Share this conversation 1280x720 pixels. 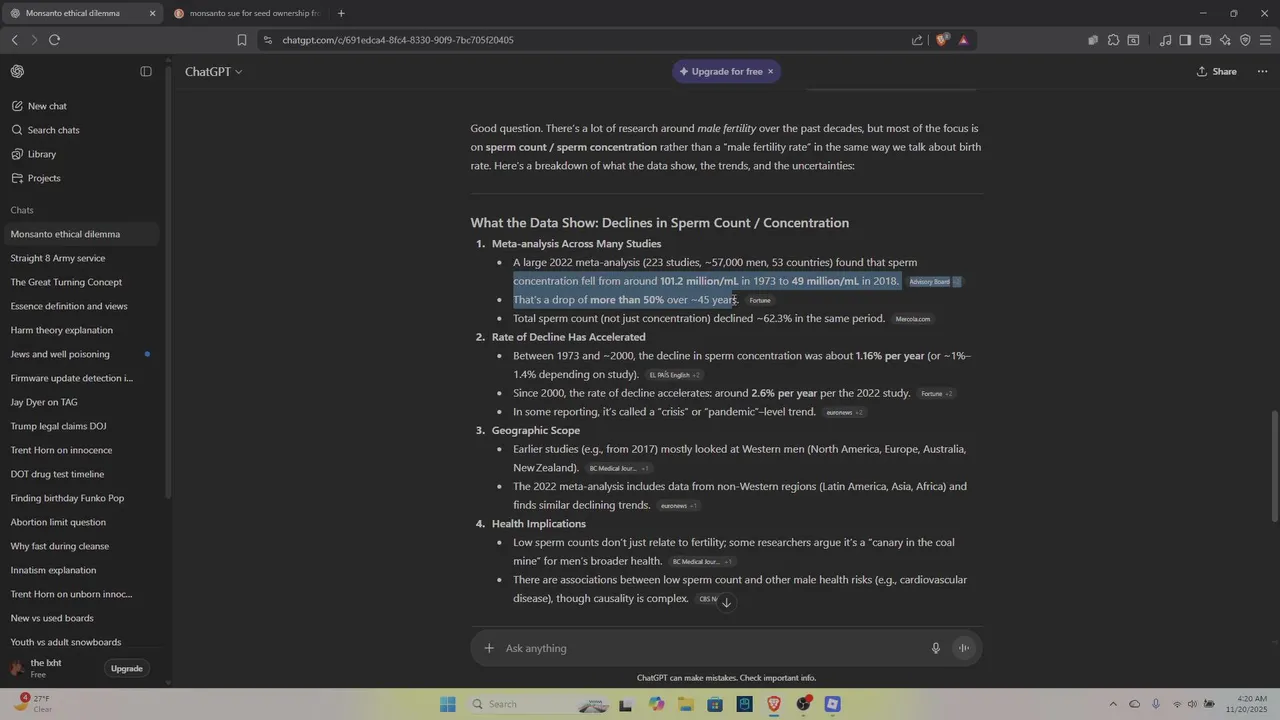(x=1216, y=72)
